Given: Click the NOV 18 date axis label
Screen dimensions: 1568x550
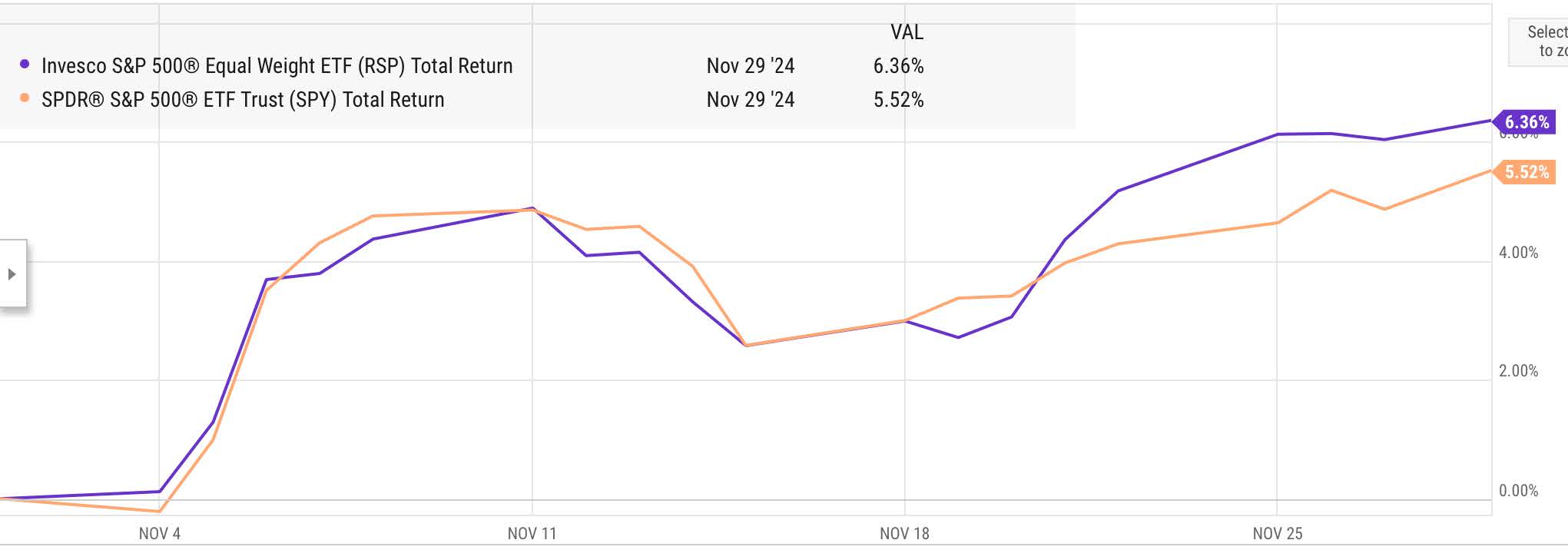Looking at the screenshot, I should (x=904, y=534).
